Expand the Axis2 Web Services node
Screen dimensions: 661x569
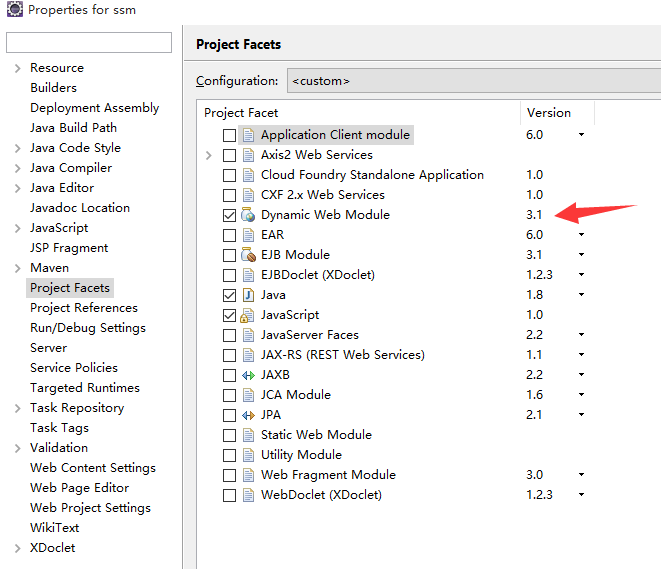pos(208,155)
